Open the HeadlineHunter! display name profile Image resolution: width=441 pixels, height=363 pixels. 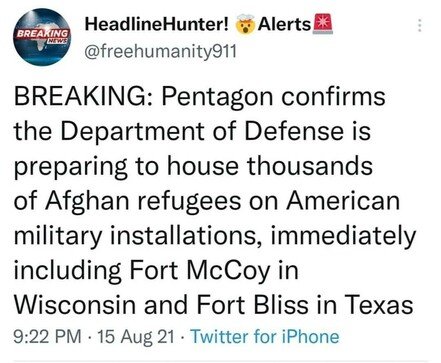[x=157, y=24]
